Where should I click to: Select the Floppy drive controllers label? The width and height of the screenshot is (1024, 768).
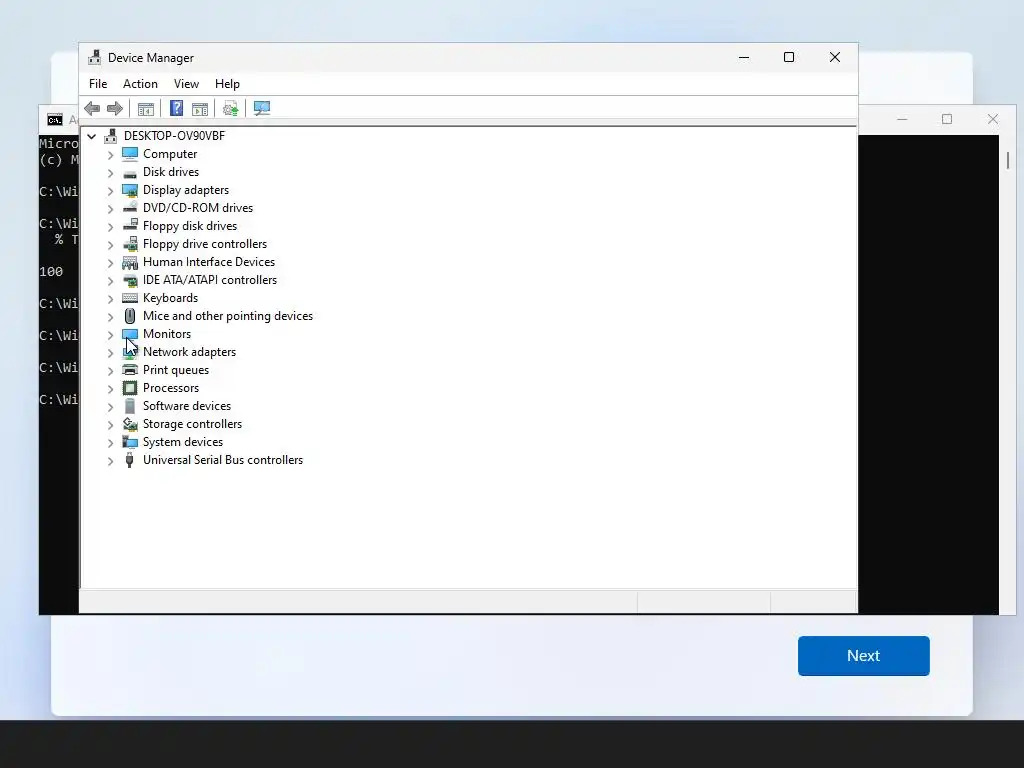205,244
